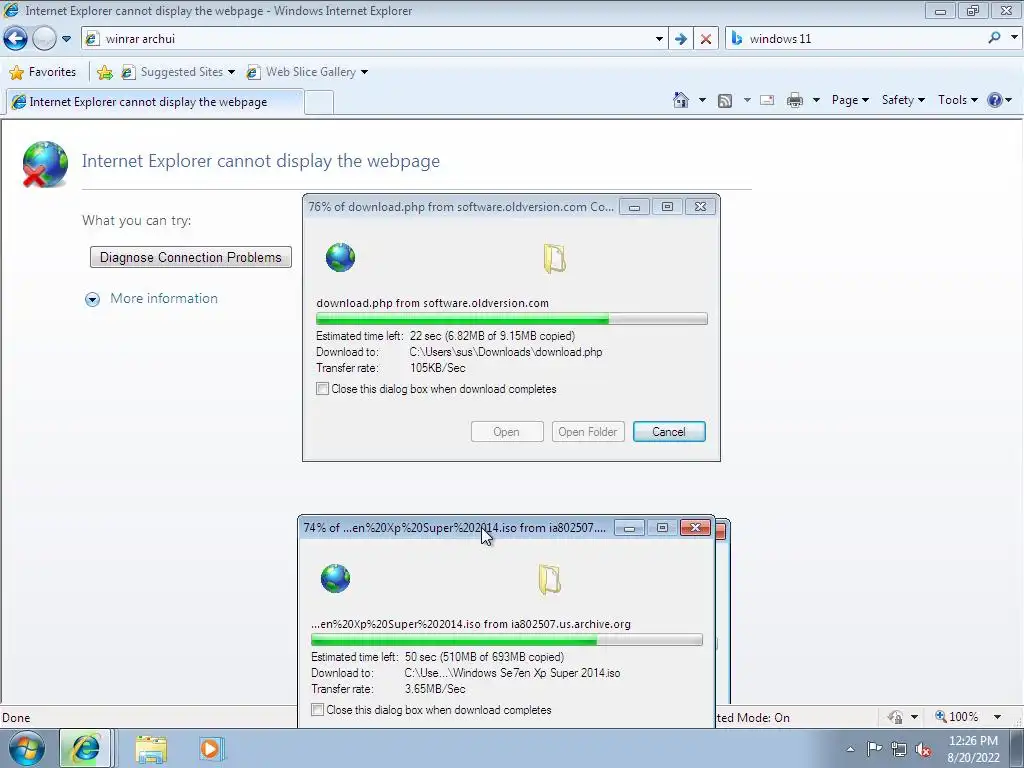Click the Print icon

795,100
